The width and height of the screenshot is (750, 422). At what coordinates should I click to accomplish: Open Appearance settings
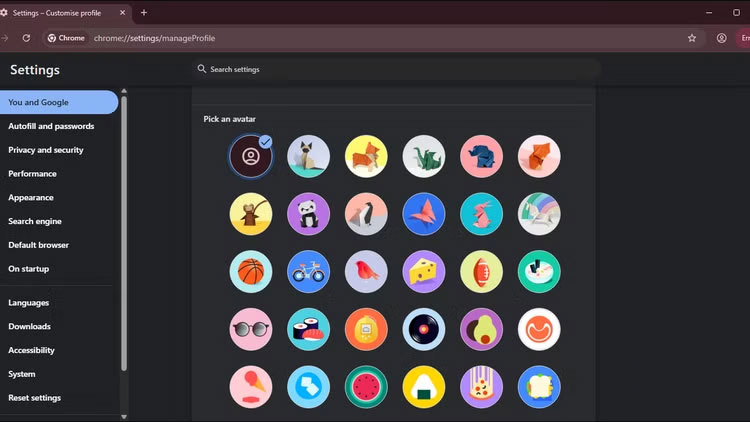pyautogui.click(x=31, y=198)
